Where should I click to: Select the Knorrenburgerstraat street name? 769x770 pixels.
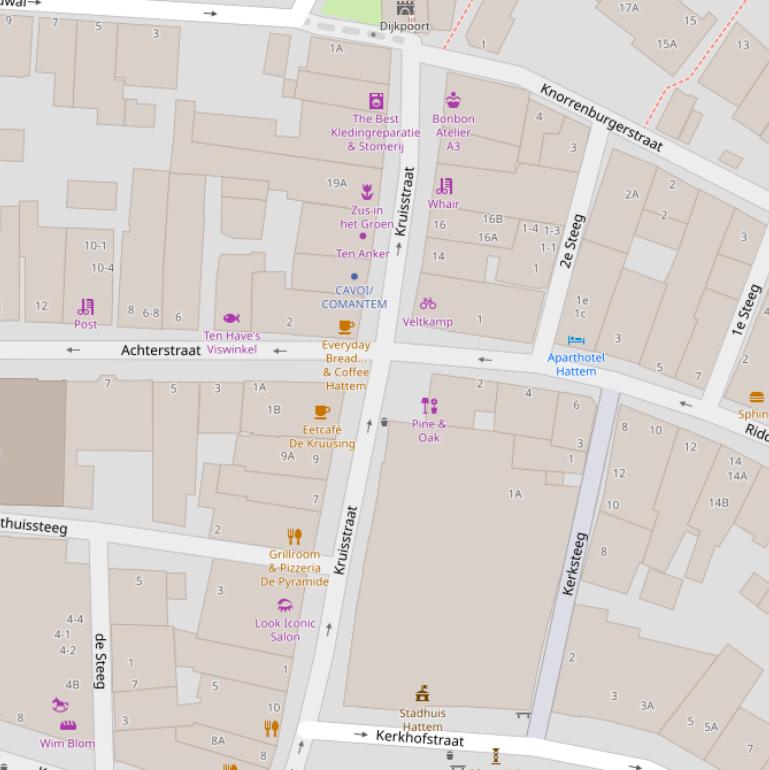[601, 117]
